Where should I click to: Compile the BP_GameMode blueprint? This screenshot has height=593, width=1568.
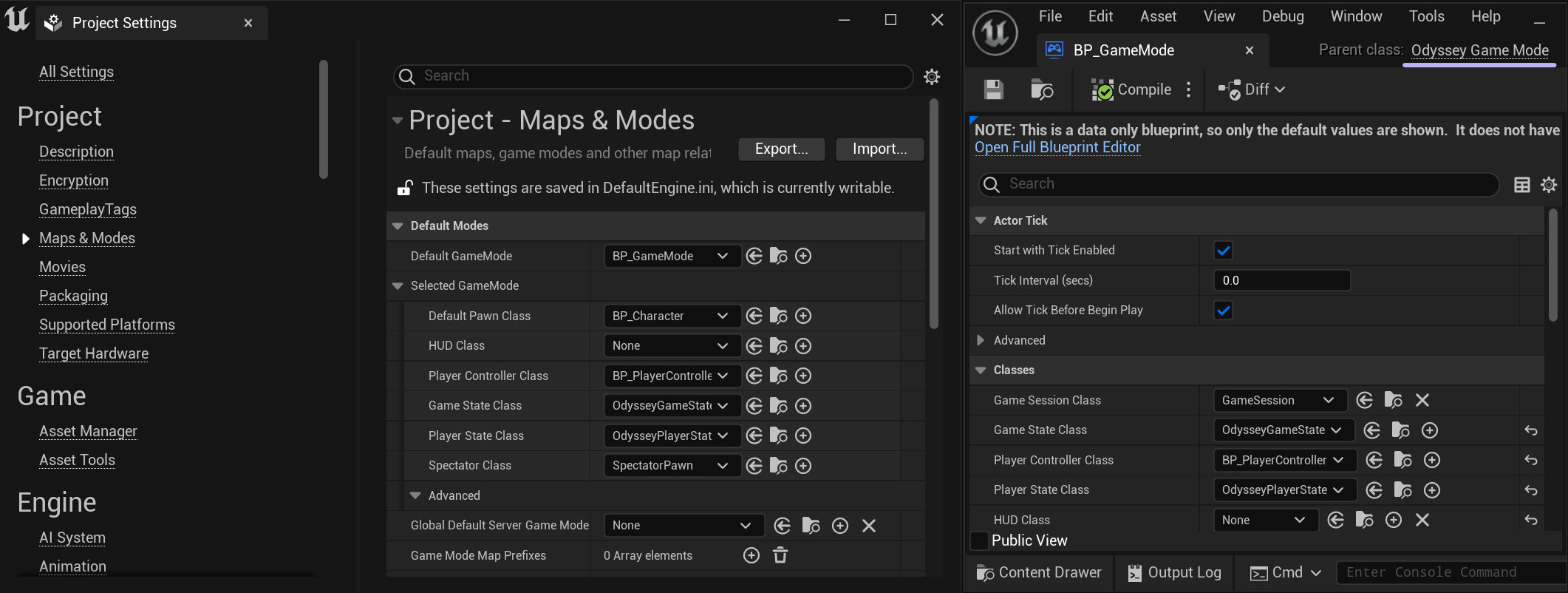(1132, 89)
